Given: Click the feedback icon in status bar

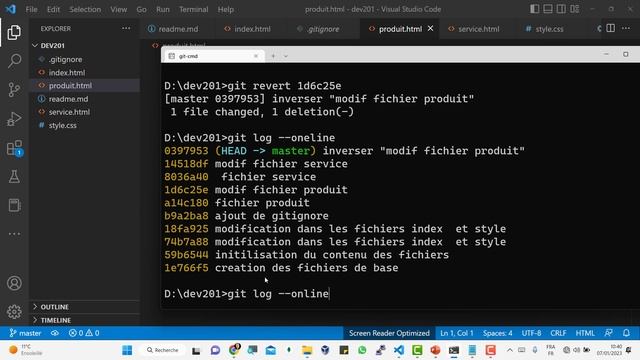Looking at the screenshot, I should (609, 333).
